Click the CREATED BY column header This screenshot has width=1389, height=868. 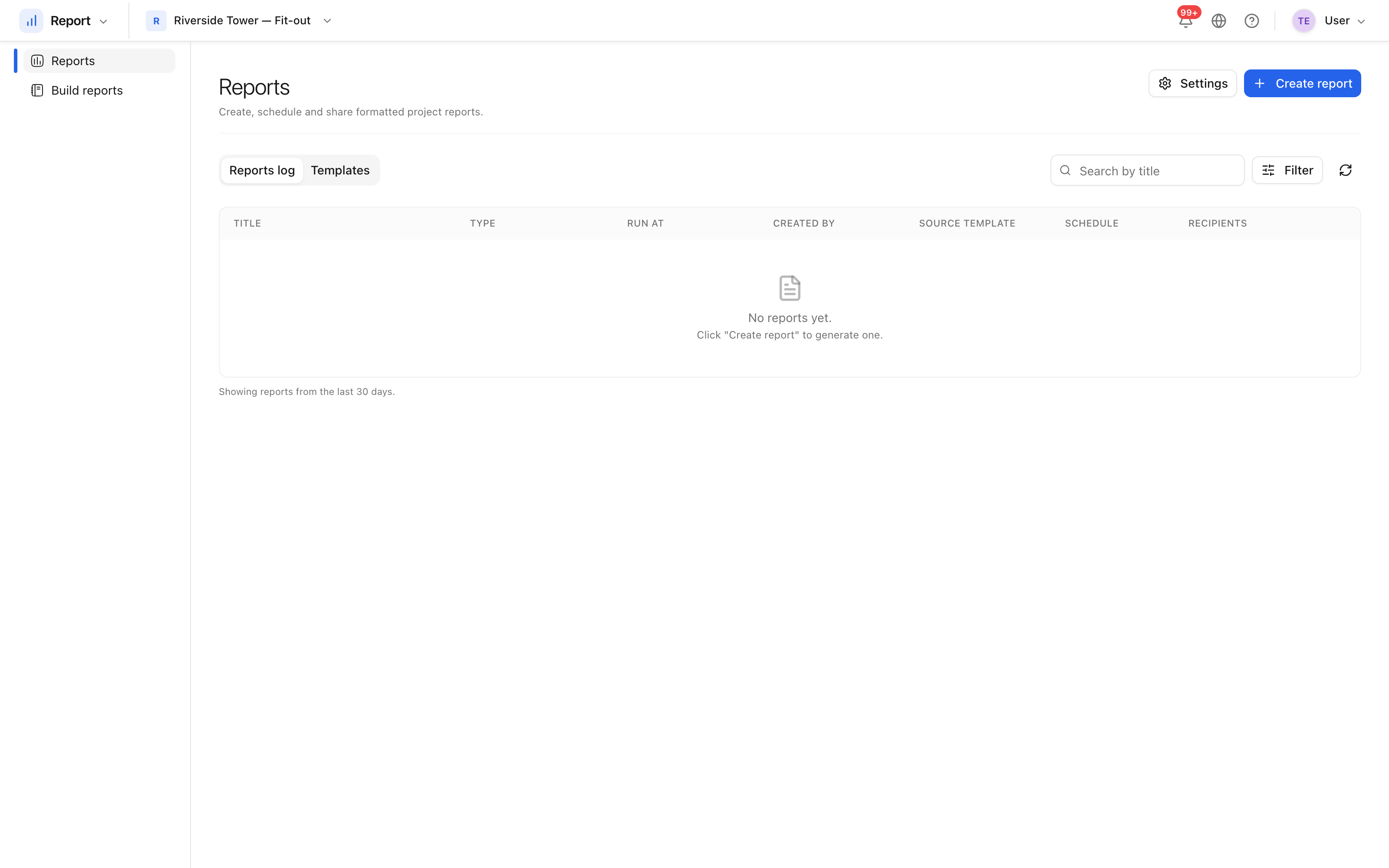click(803, 224)
